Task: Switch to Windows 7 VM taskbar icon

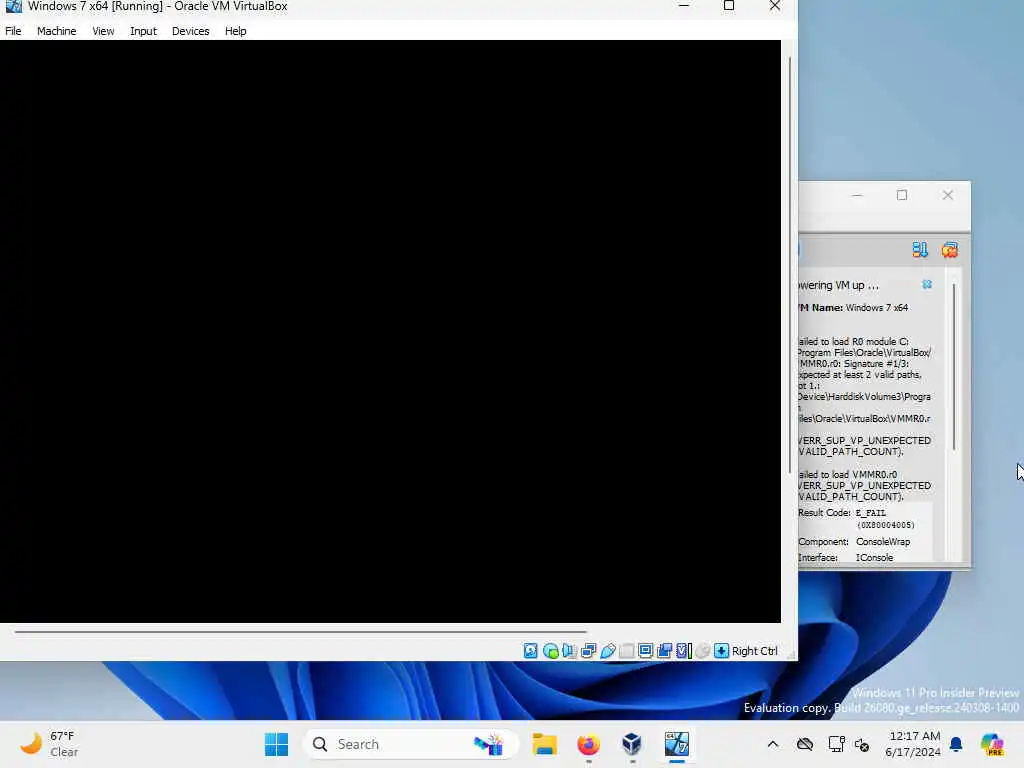Action: 677,744
